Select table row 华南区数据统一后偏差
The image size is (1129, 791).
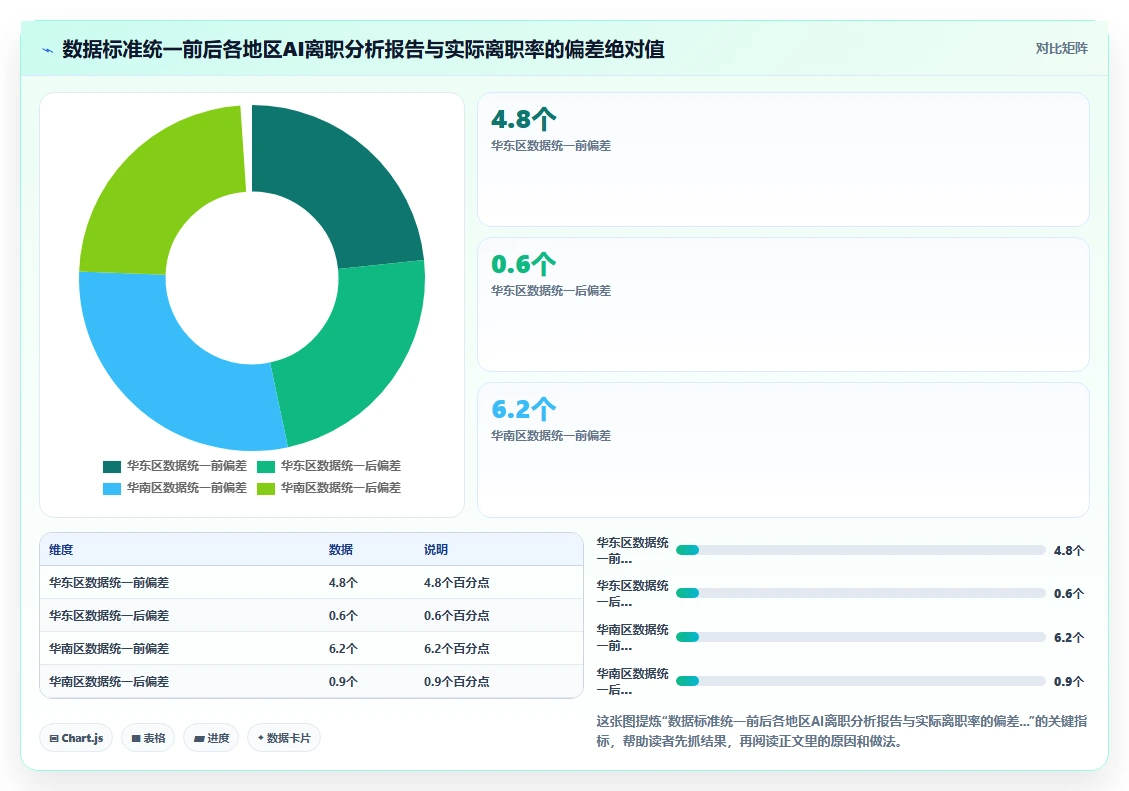click(x=311, y=682)
